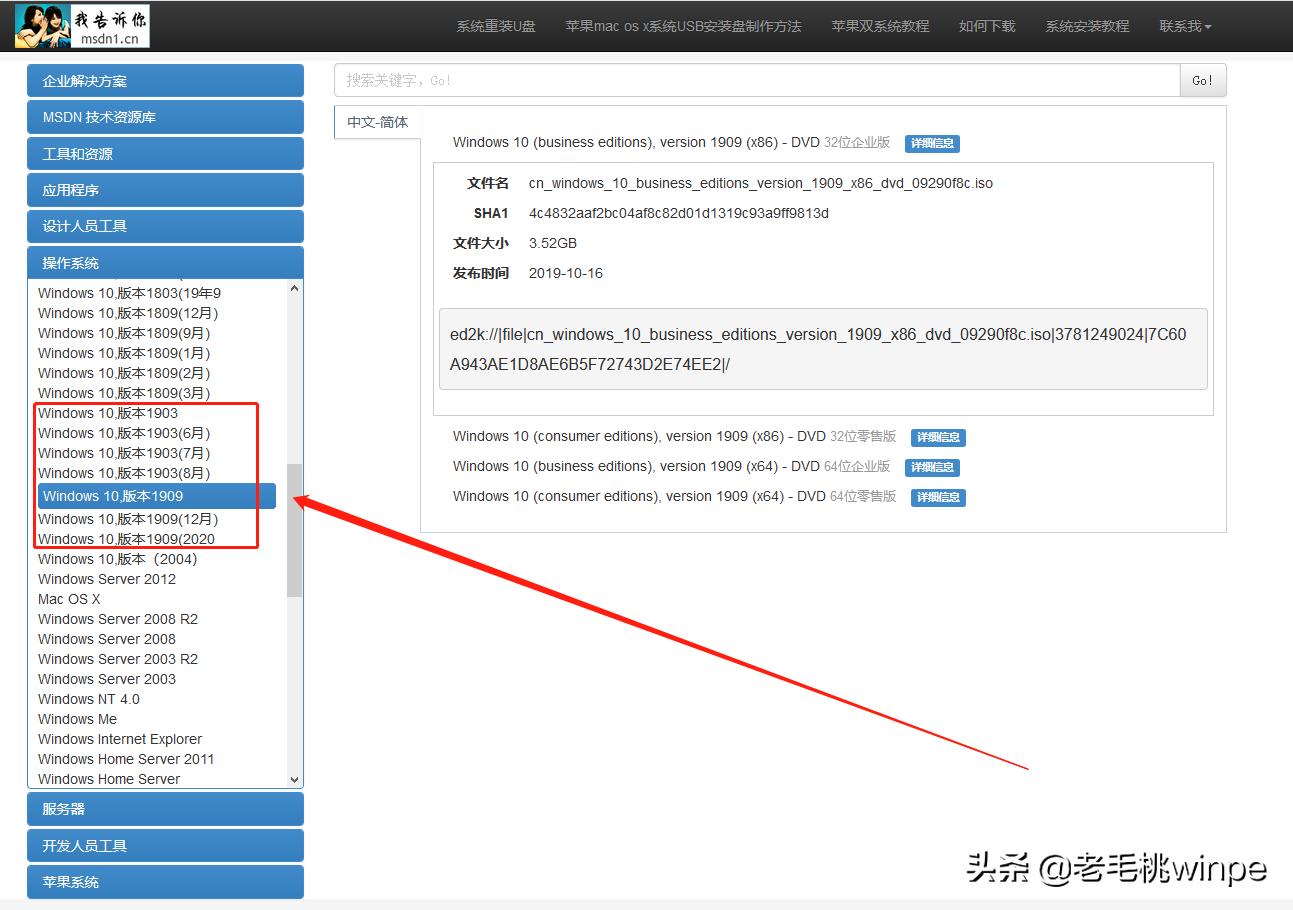Image resolution: width=1293 pixels, height=910 pixels.
Task: Click the msdn1.cn site logo
Action: (x=83, y=26)
